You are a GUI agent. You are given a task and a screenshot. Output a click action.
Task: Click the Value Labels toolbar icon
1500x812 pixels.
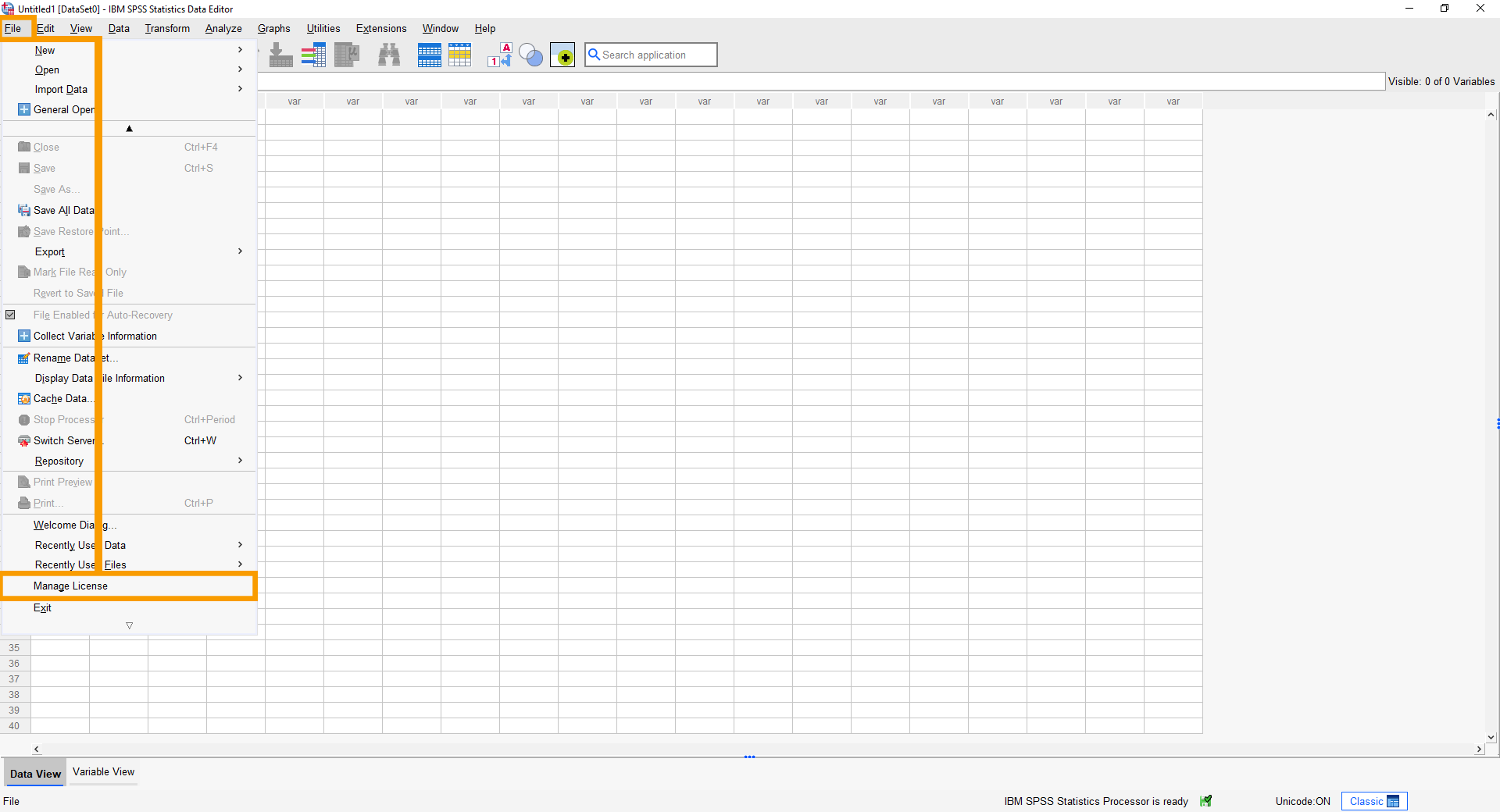[500, 55]
